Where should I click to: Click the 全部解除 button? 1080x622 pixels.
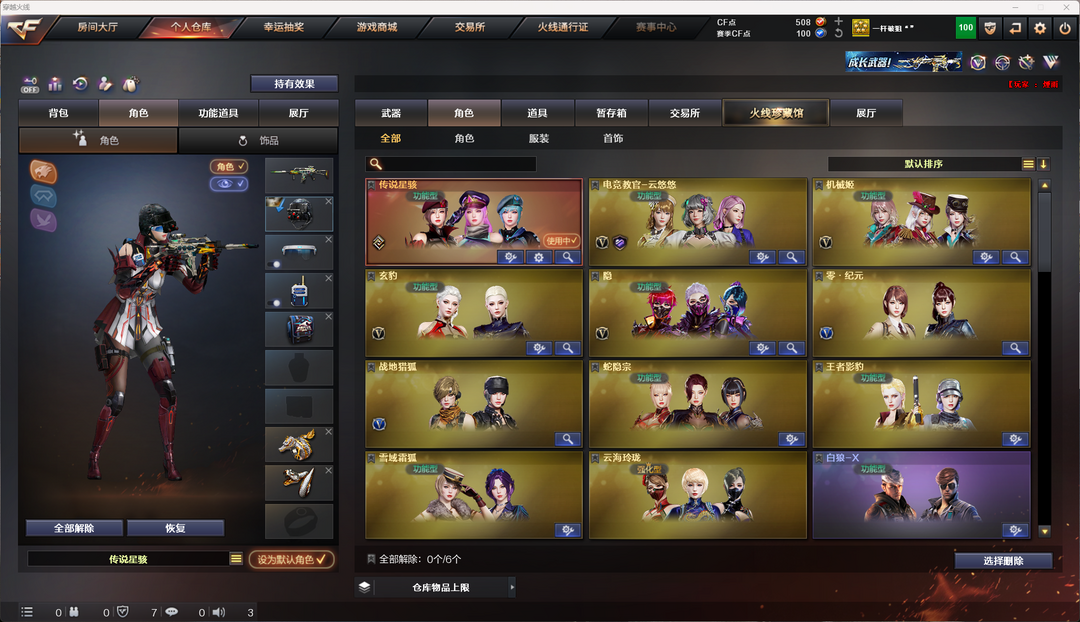[x=74, y=528]
